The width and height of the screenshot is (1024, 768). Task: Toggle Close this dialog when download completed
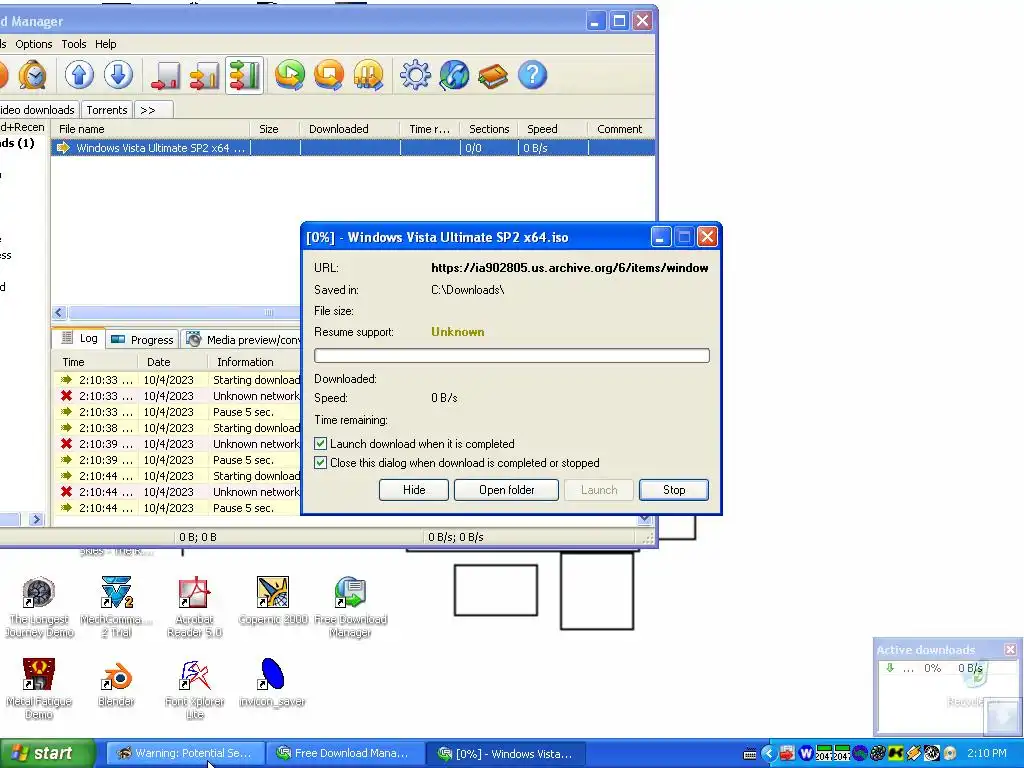click(x=321, y=463)
